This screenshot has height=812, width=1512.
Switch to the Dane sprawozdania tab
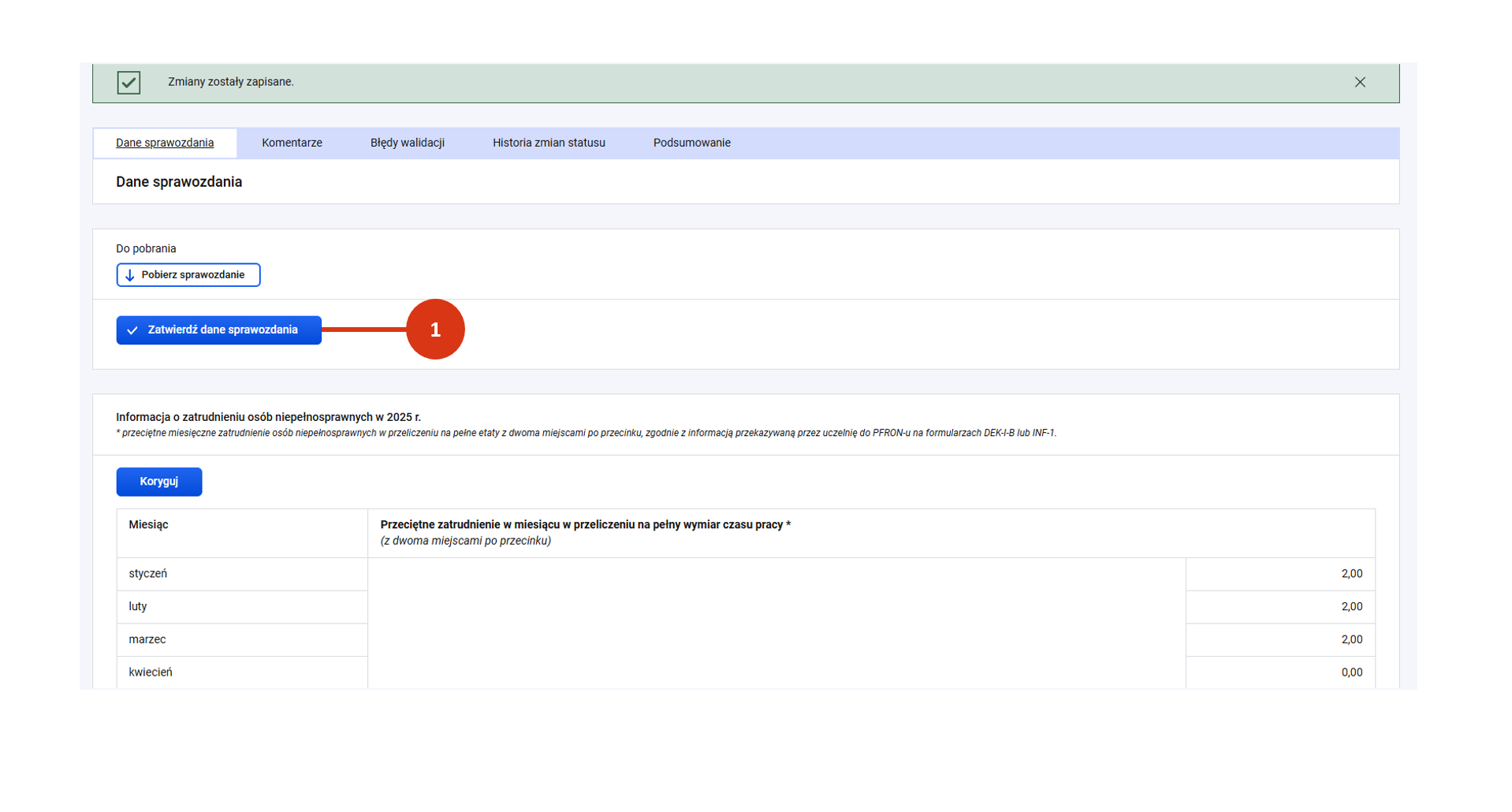[x=165, y=143]
